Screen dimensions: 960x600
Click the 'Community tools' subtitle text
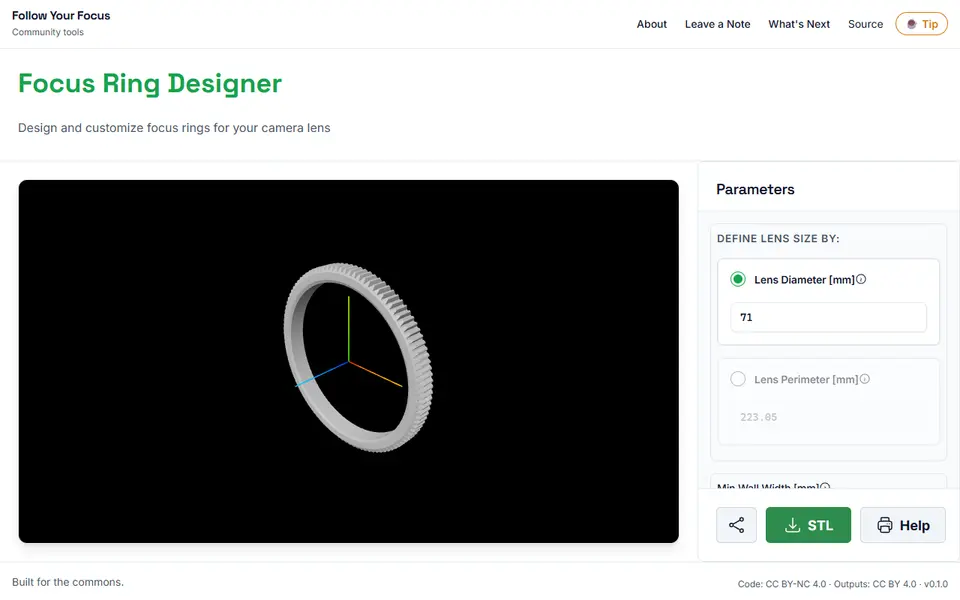48,32
